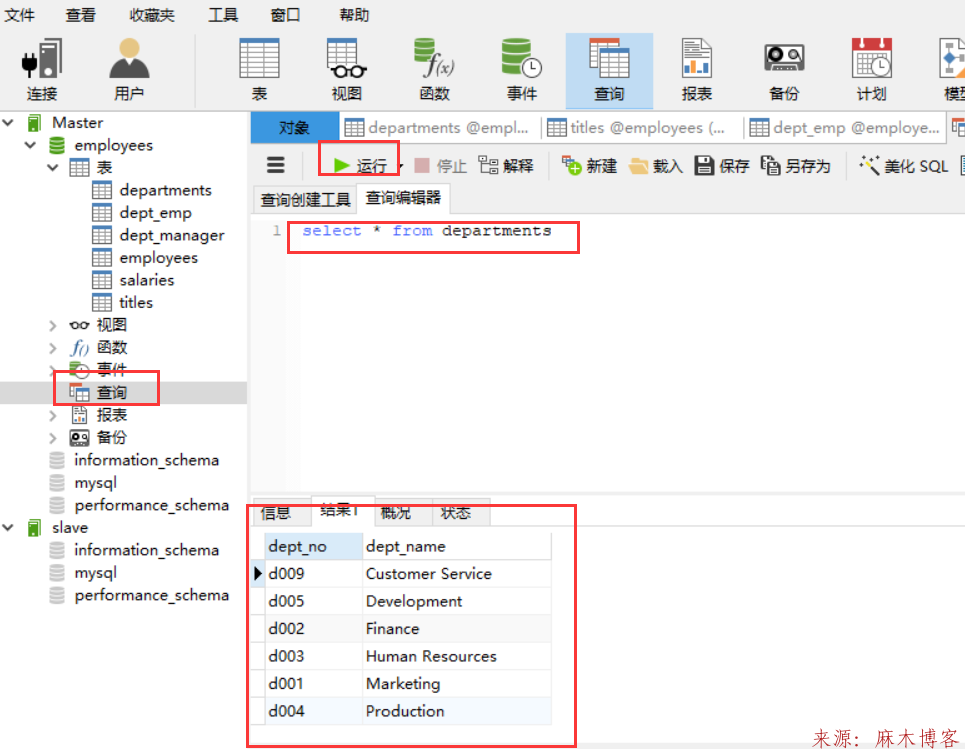This screenshot has width=965, height=749.
Task: Collapse the Master connection node
Action: (x=8, y=122)
